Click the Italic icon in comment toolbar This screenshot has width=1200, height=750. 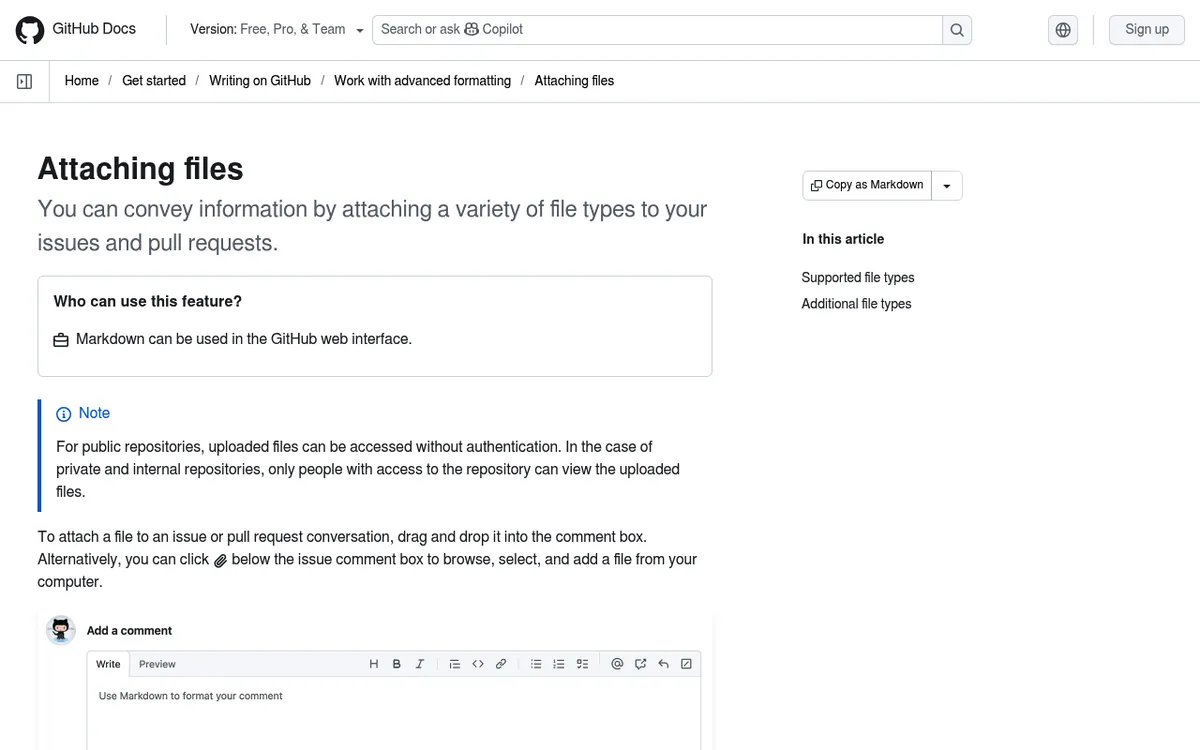point(419,664)
